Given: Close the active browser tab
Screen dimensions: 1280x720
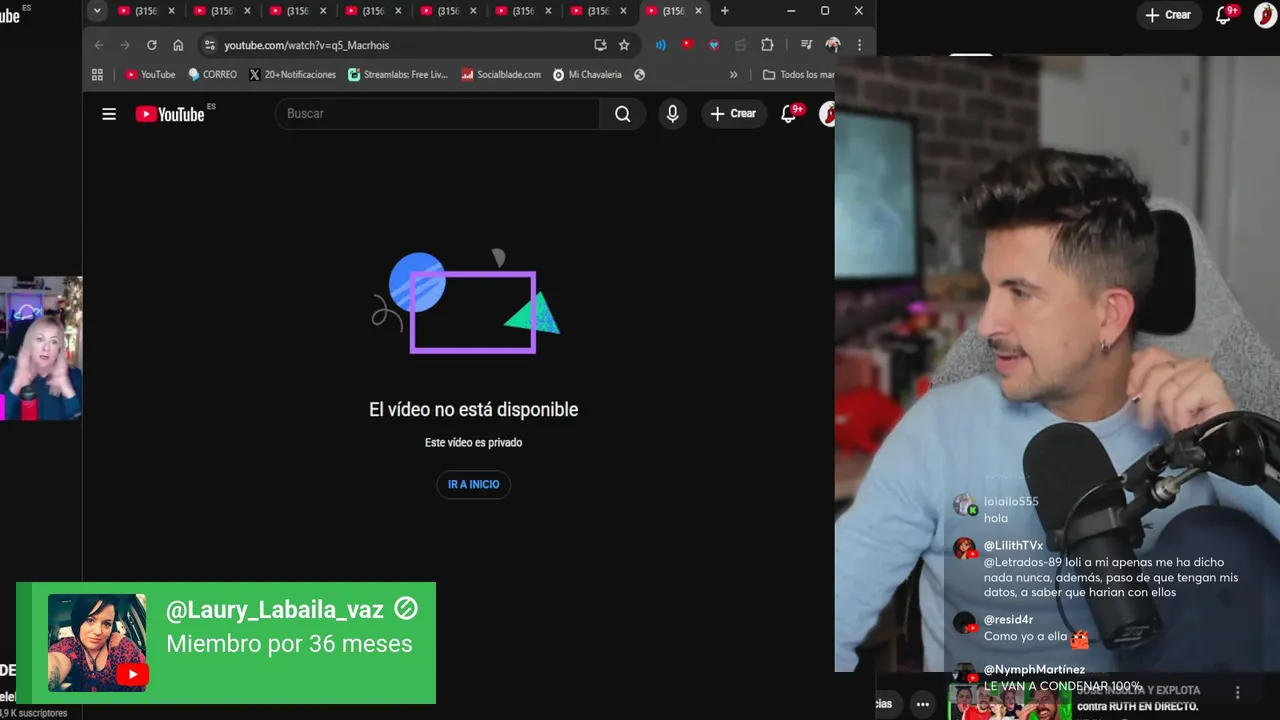Looking at the screenshot, I should pos(699,11).
